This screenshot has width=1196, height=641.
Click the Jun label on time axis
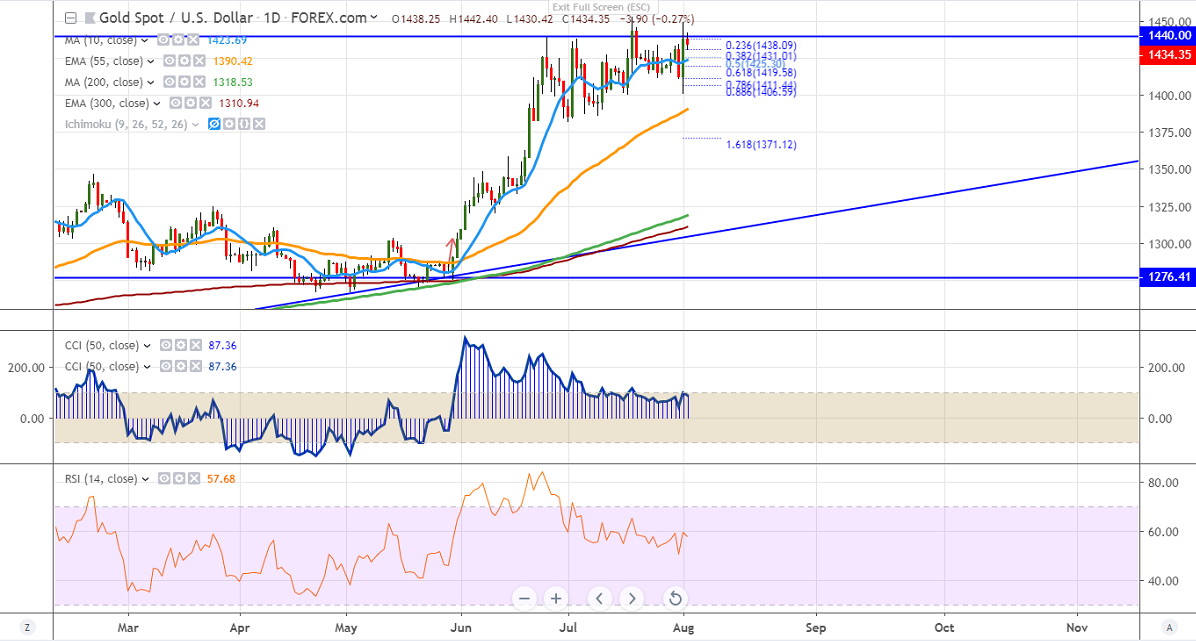click(x=461, y=627)
